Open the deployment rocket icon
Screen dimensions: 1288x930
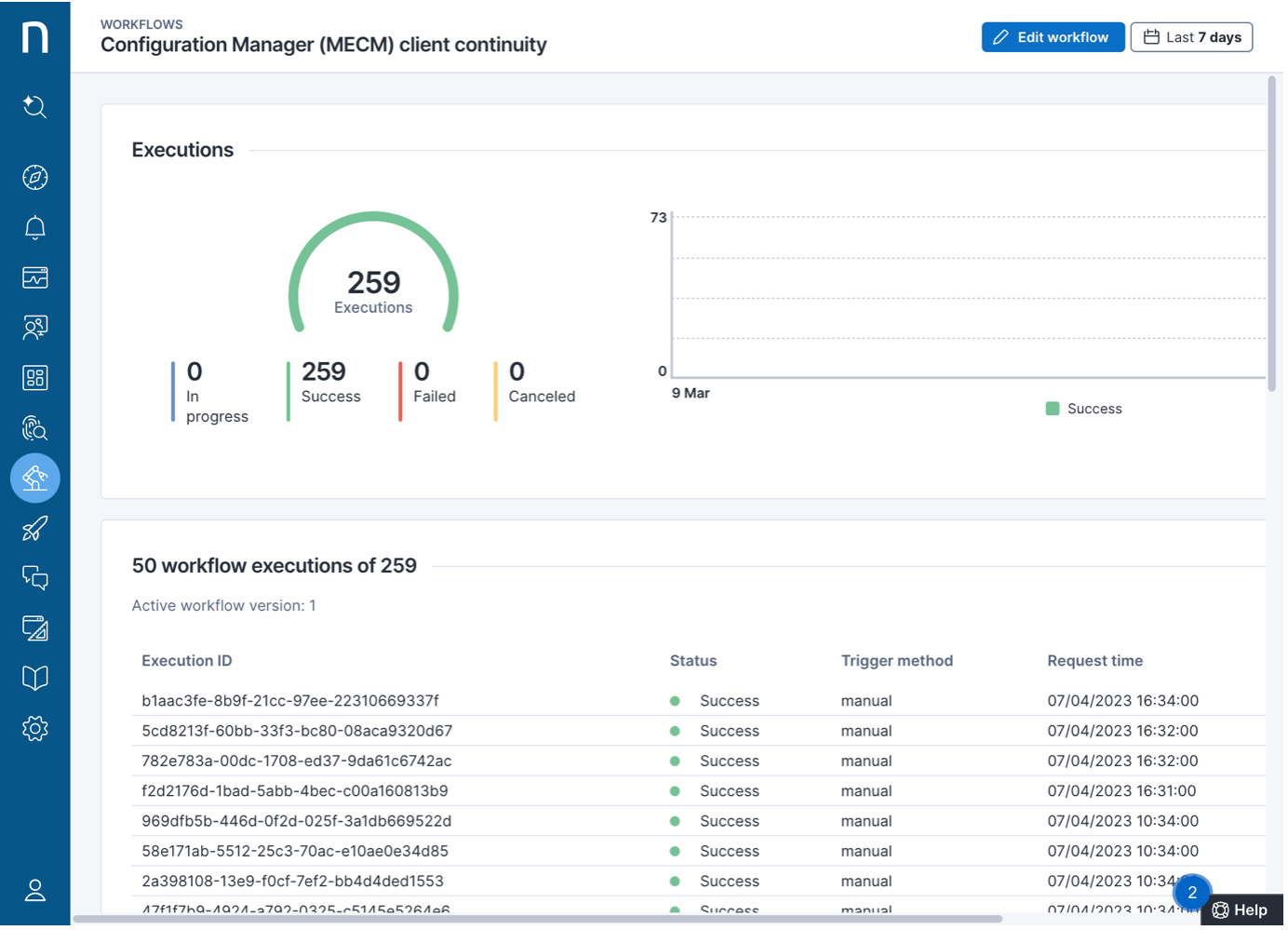[34, 529]
